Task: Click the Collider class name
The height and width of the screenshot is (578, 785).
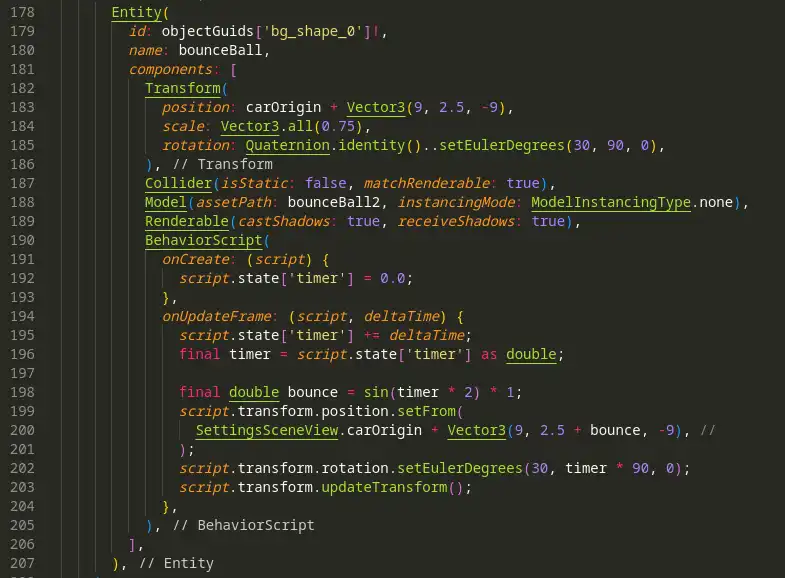Action: (x=178, y=183)
